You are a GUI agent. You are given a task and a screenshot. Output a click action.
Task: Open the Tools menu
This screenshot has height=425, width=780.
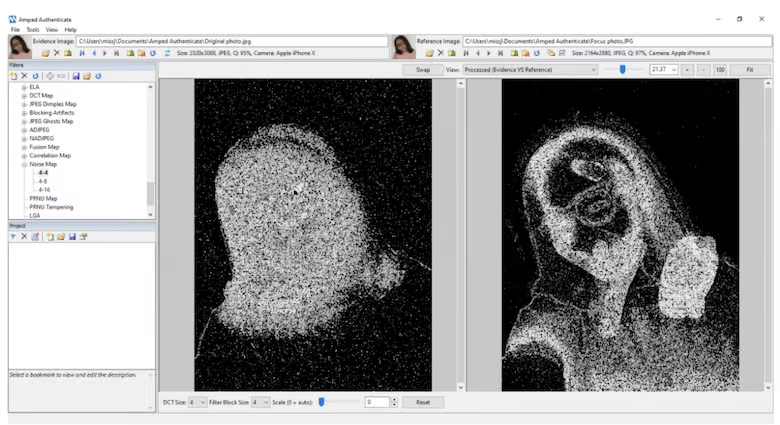[x=33, y=30]
